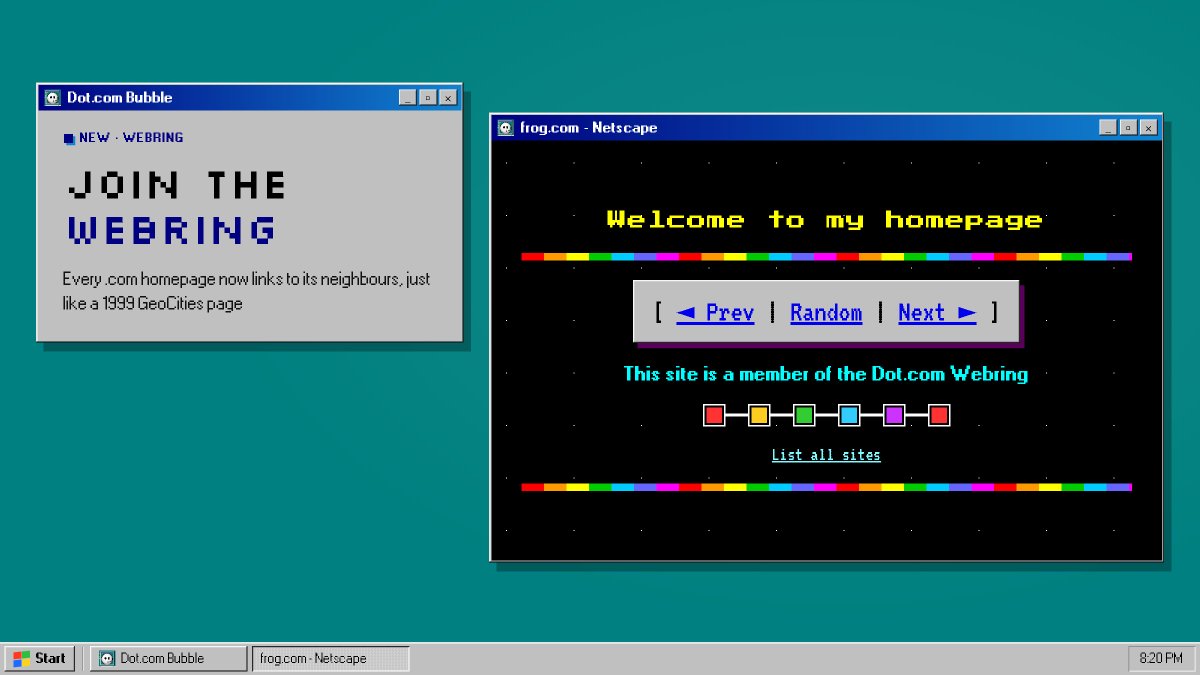1200x675 pixels.
Task: Click the 'Welcome to my homepage' heading
Action: pos(825,220)
